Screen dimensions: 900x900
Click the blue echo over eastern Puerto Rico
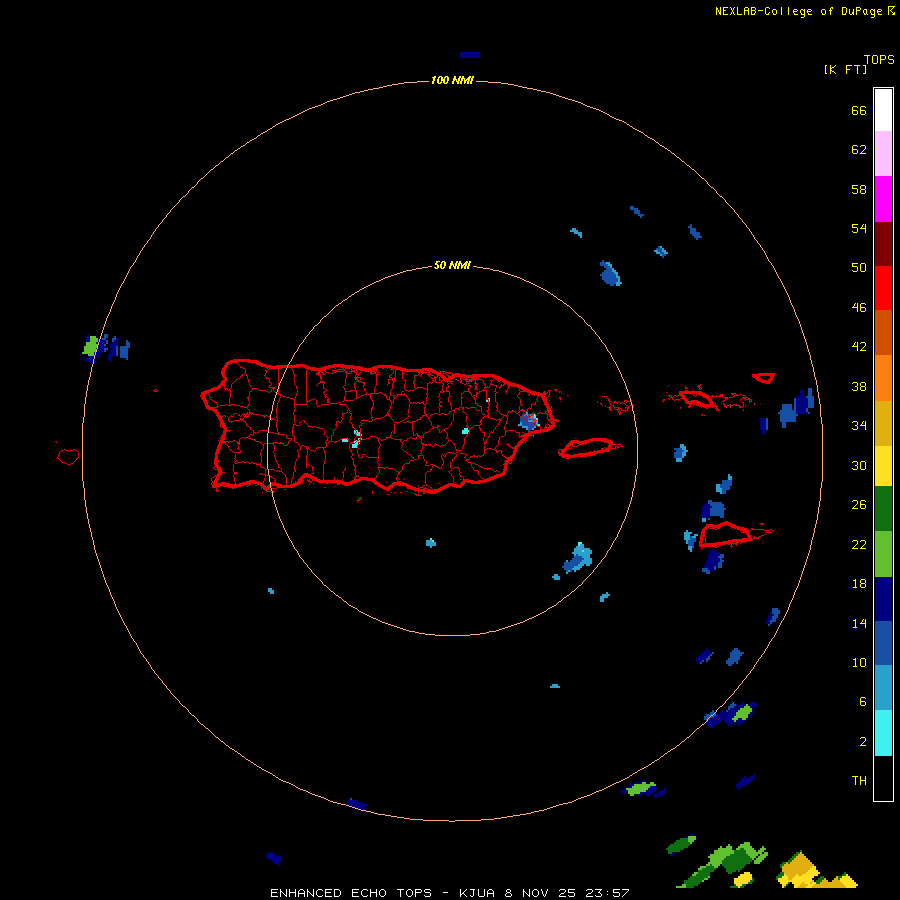click(529, 421)
